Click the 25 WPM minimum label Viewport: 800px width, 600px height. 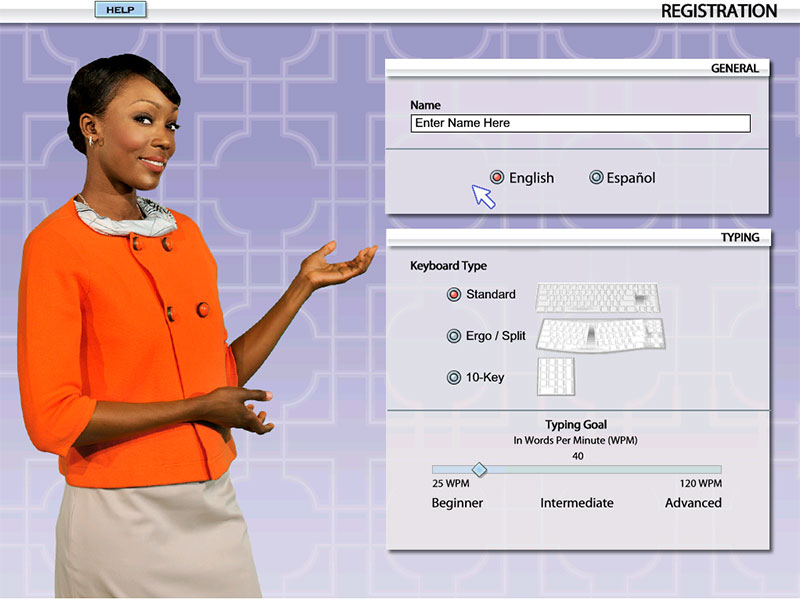tap(451, 484)
